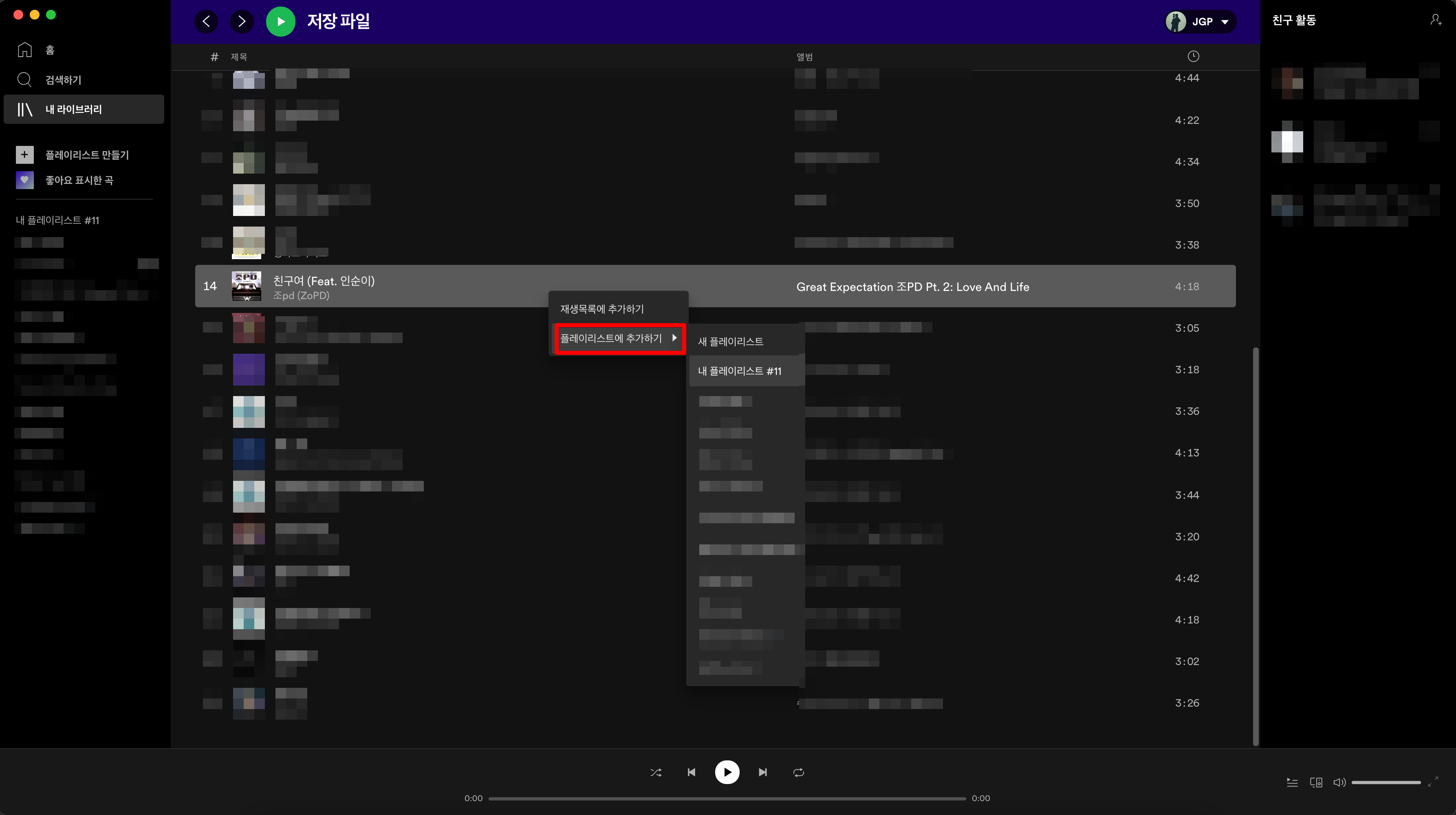Go back with the left arrow button
1456x815 pixels.
[x=206, y=22]
